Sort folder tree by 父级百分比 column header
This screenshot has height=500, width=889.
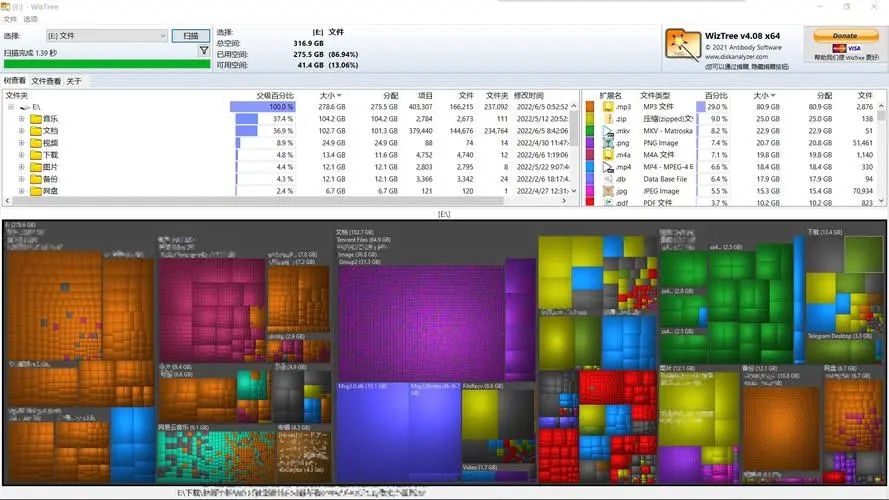click(275, 95)
